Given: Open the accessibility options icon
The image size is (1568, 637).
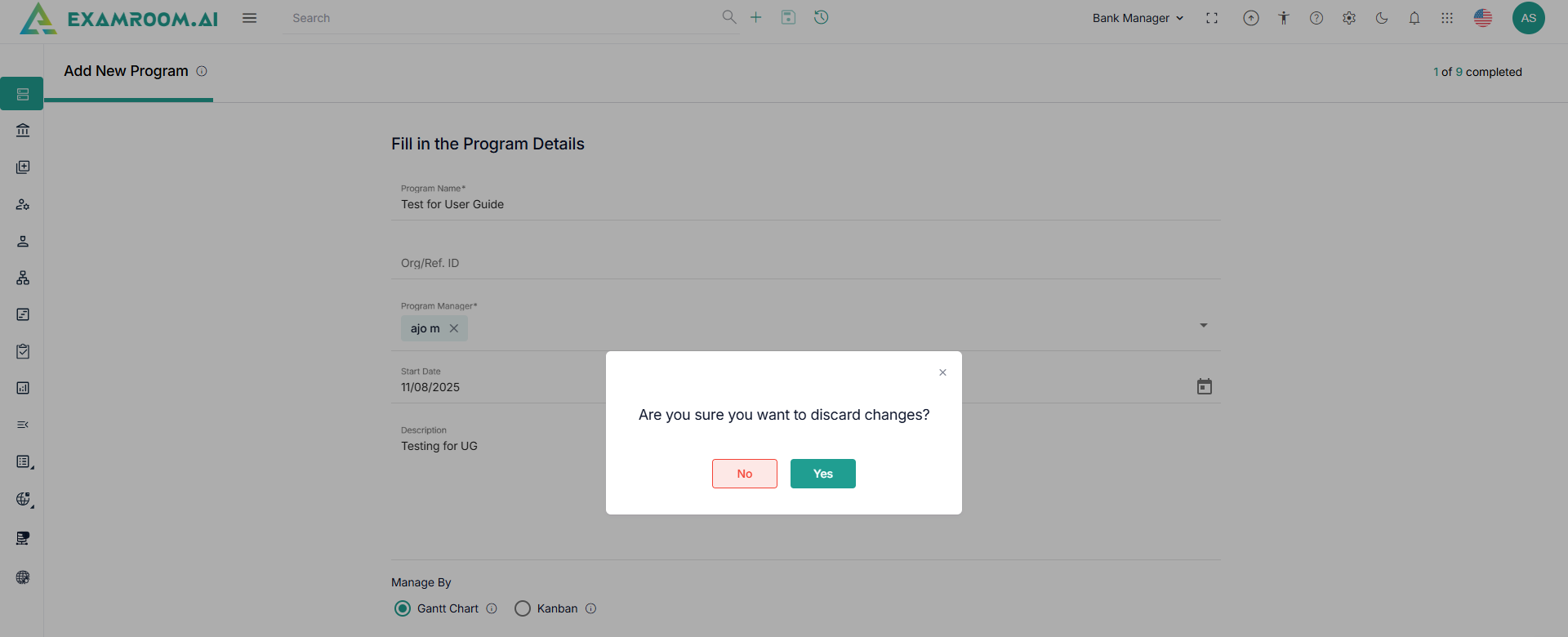Looking at the screenshot, I should pyautogui.click(x=1284, y=18).
